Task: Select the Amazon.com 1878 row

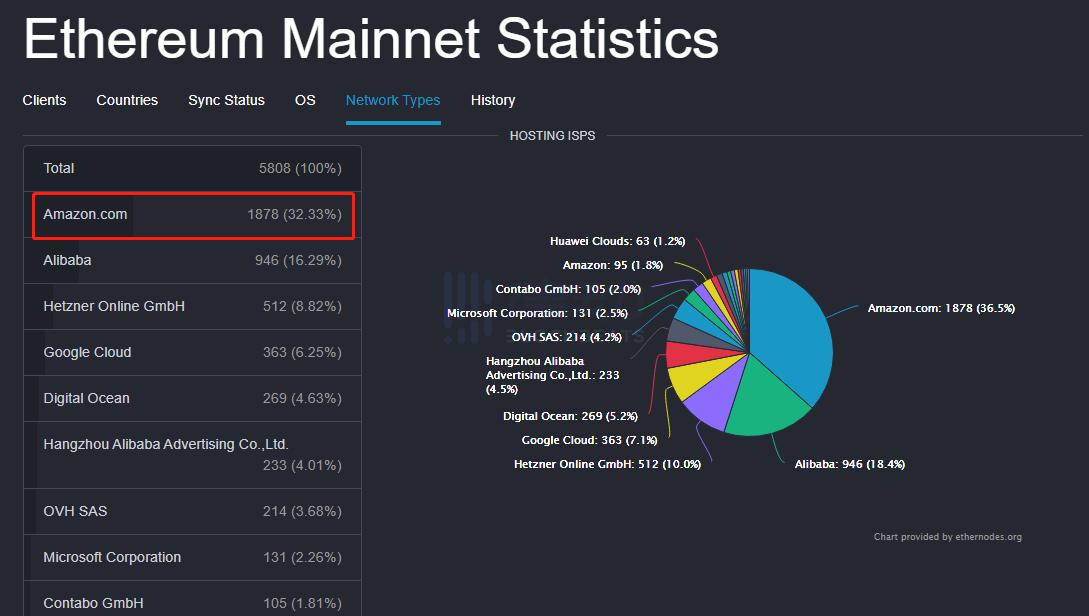Action: pos(192,215)
